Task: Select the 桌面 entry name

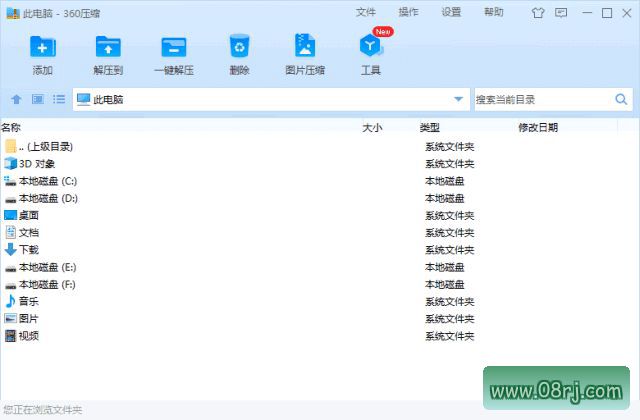Action: click(29, 215)
